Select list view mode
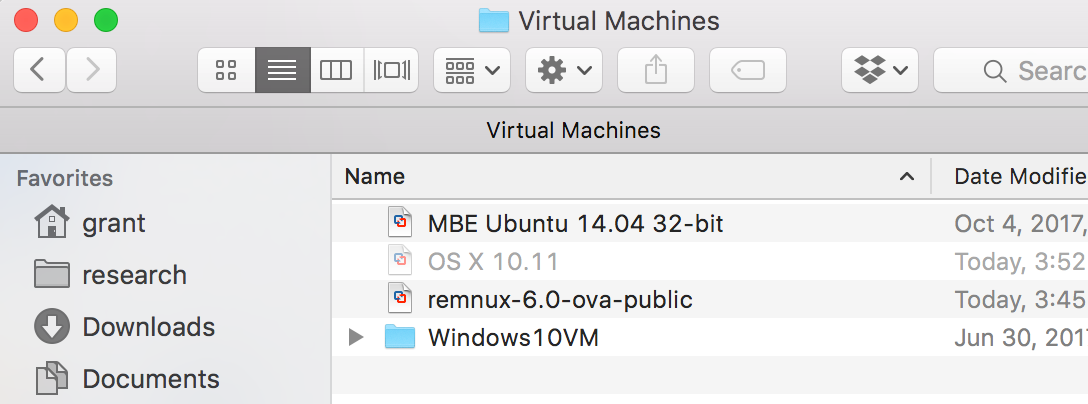Image resolution: width=1088 pixels, height=404 pixels. (x=282, y=69)
